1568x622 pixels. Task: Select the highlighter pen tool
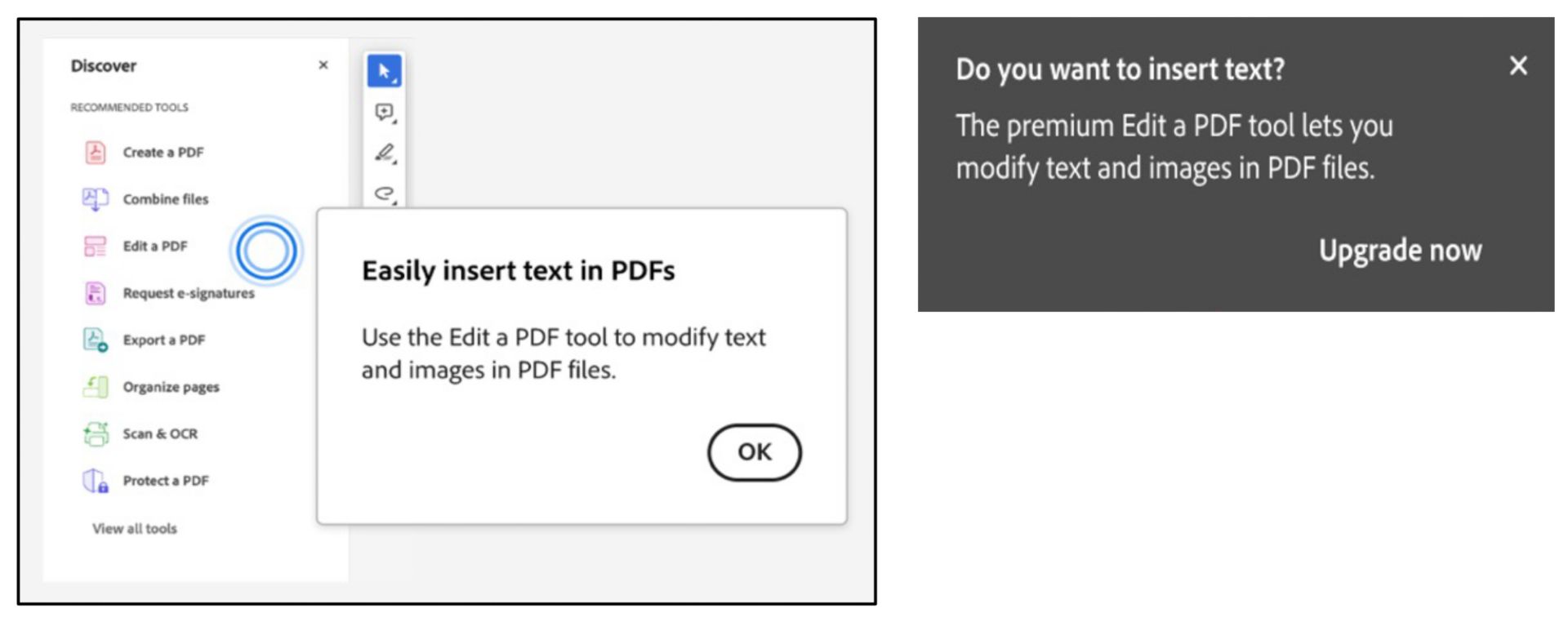tap(384, 153)
